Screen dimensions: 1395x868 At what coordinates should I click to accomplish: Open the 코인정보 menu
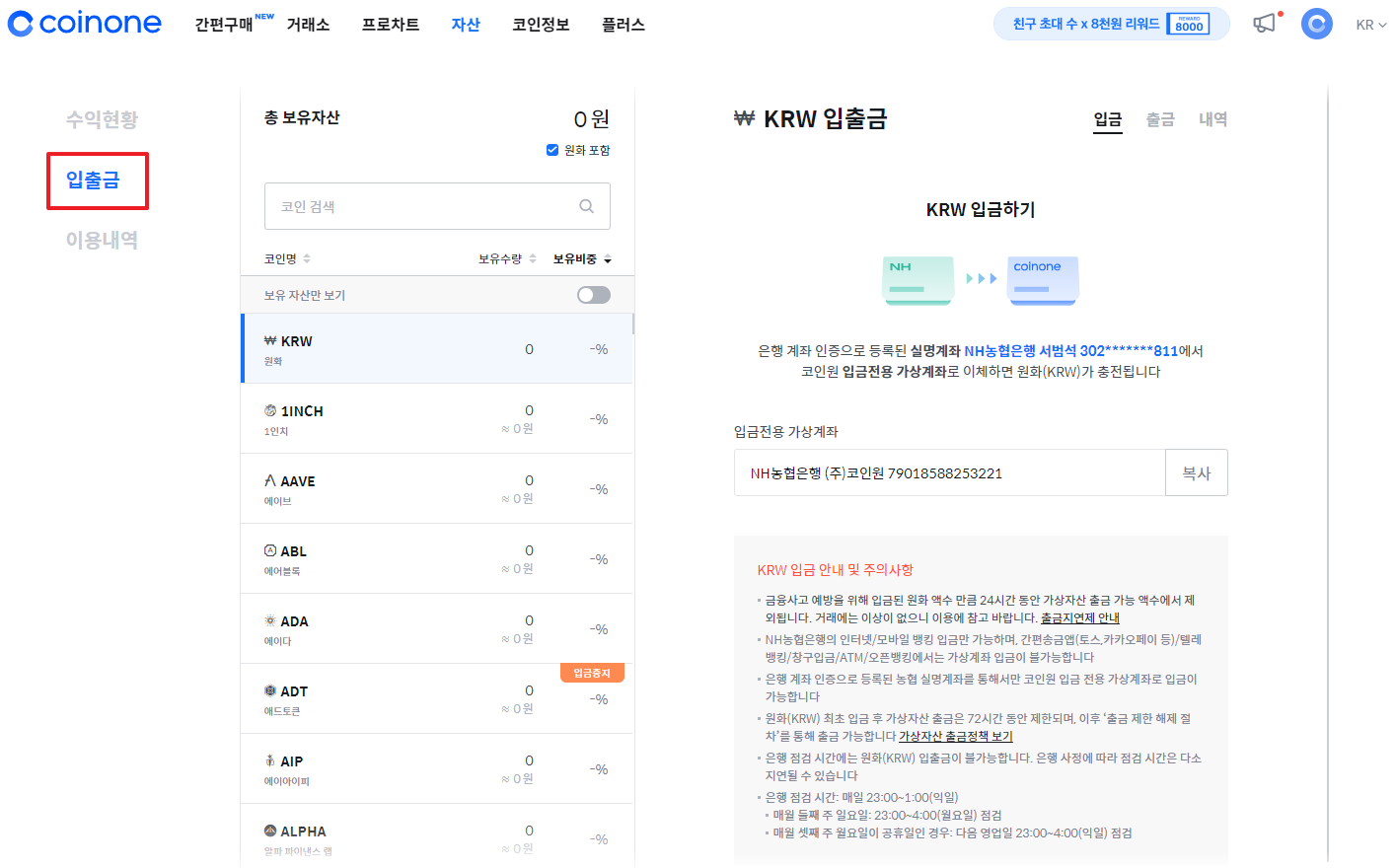(541, 25)
